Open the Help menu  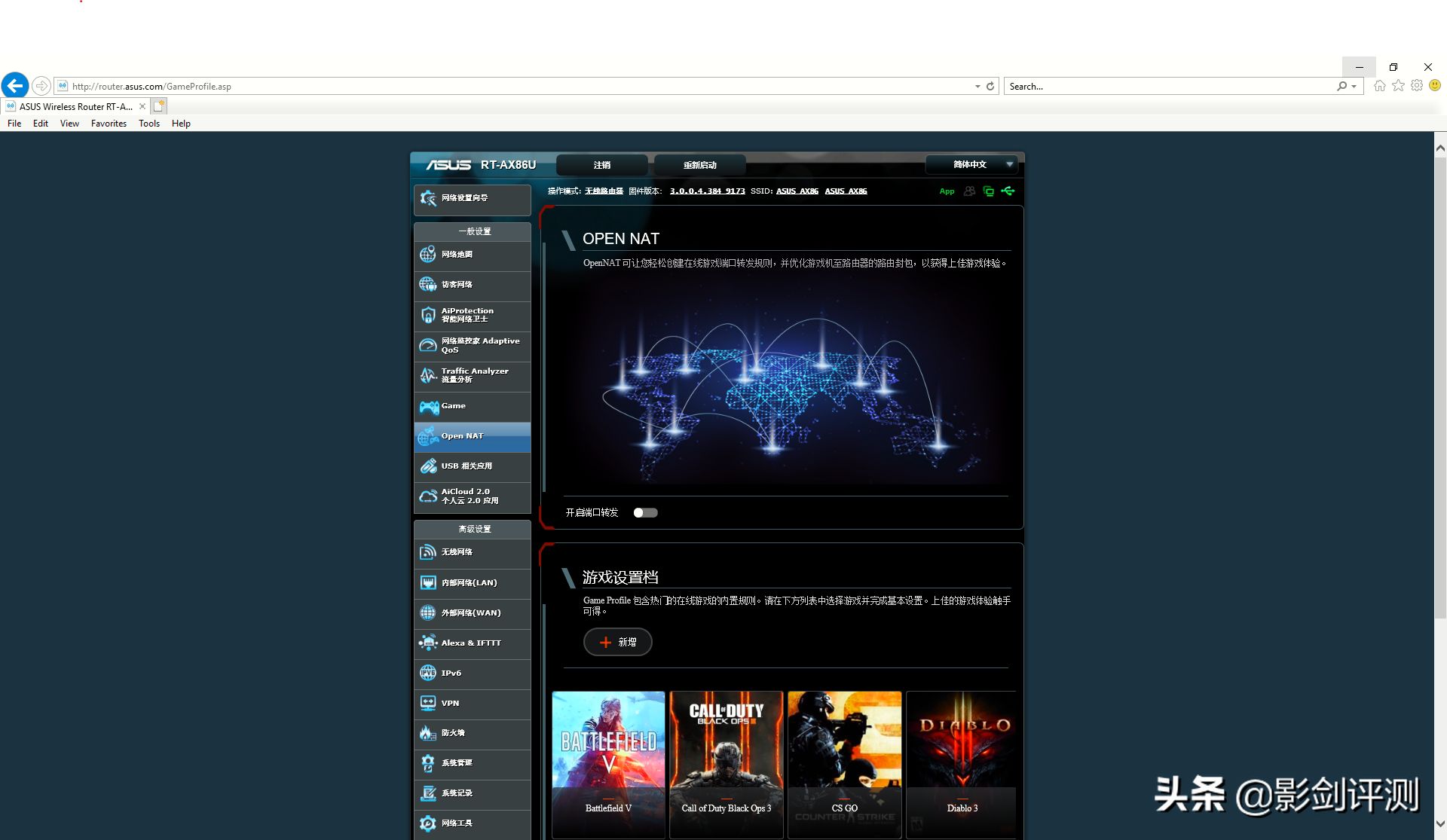[181, 124]
